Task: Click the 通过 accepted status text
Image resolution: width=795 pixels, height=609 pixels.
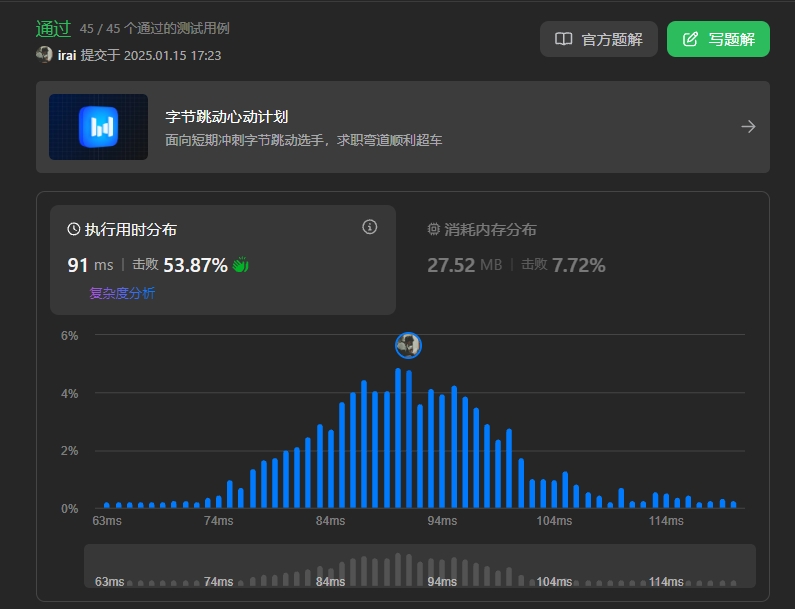Action: click(53, 28)
